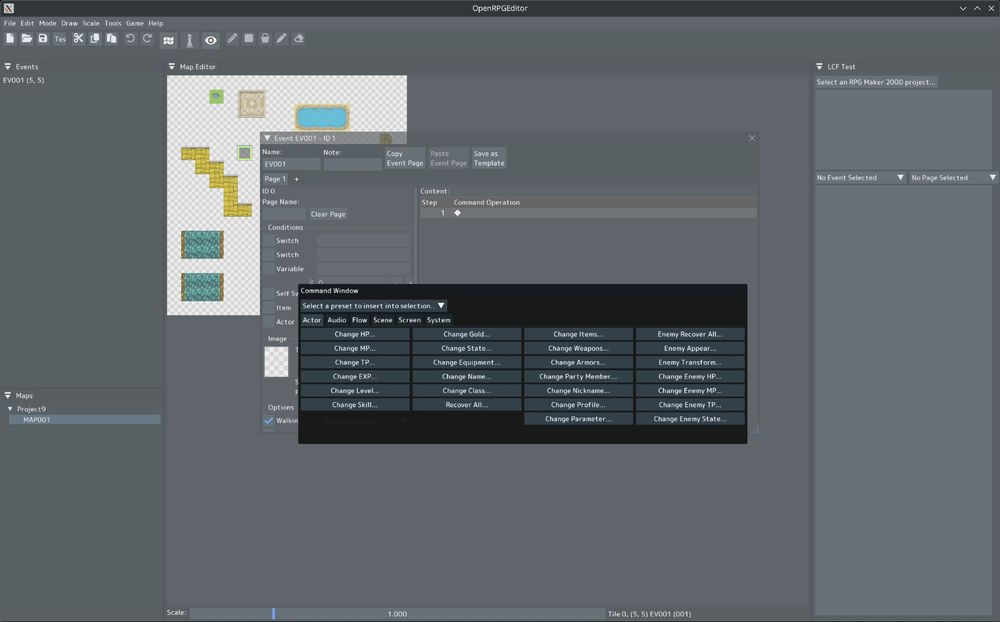
Task: Select the Page 1 tab in the event window
Action: pos(275,179)
